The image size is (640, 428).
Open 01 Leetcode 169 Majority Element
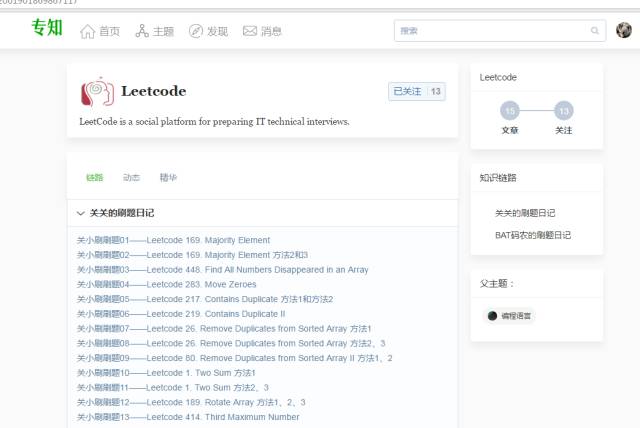click(x=173, y=240)
